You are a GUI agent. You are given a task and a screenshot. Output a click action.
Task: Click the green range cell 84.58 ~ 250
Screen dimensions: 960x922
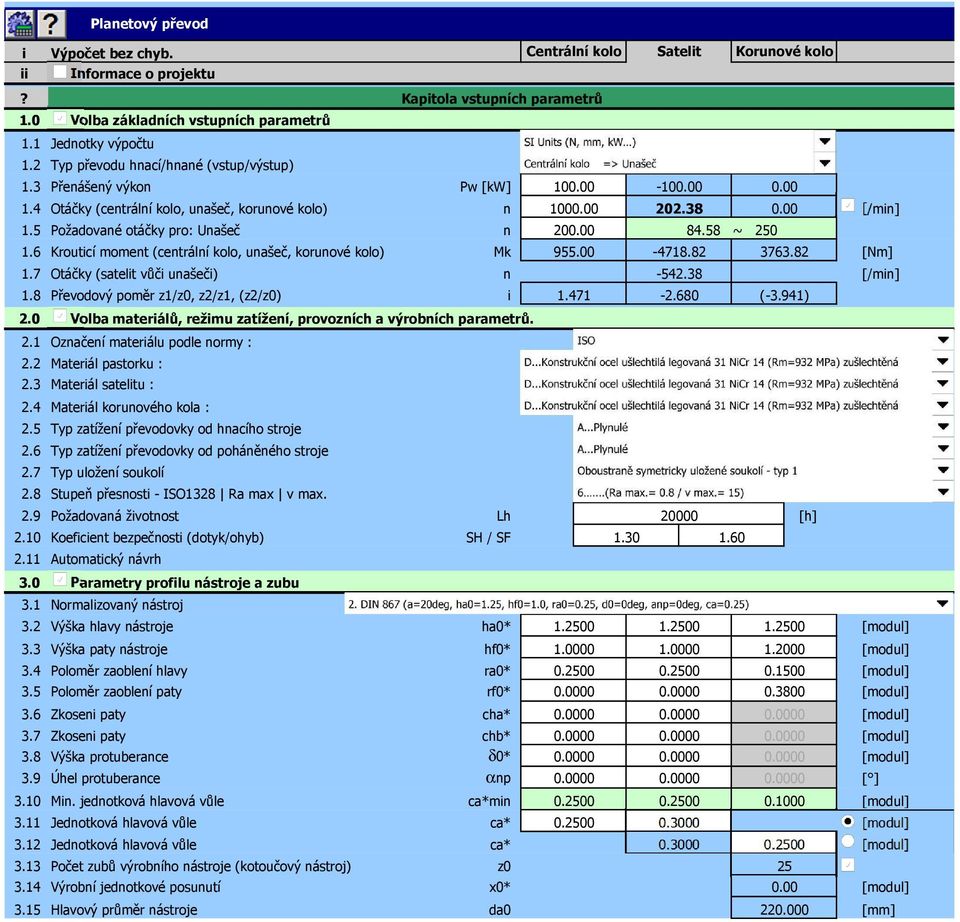click(x=731, y=230)
